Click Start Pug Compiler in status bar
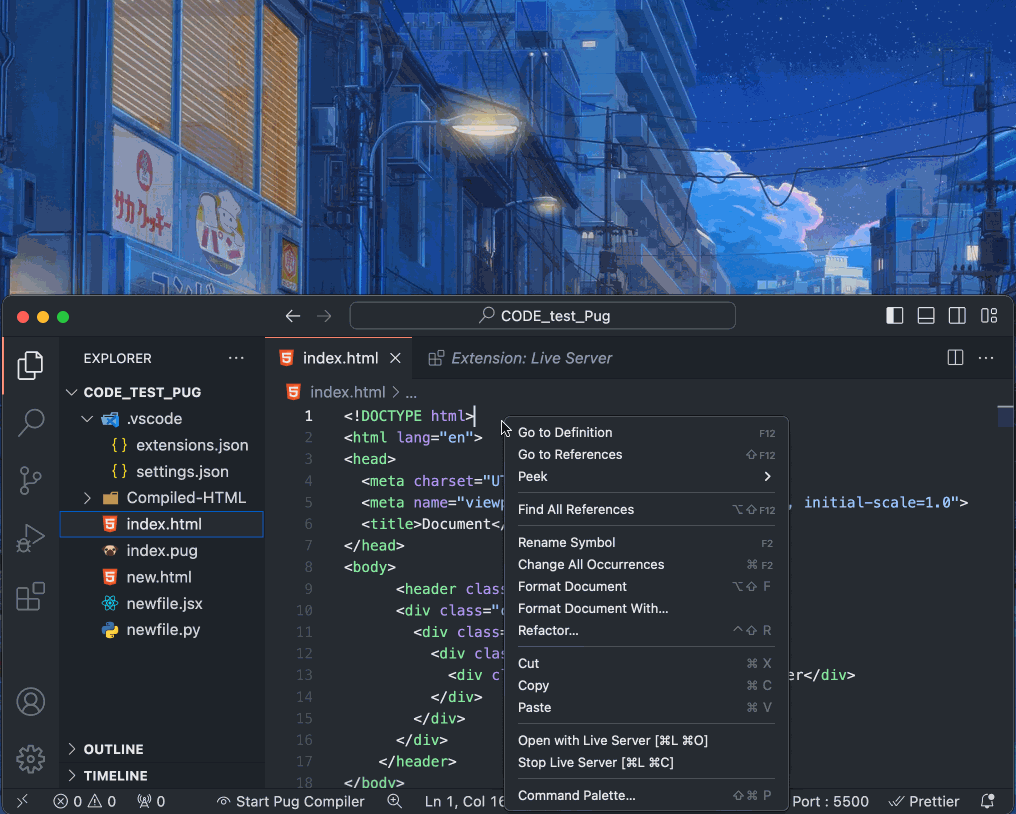Screen dimensions: 1016x814 tap(291, 801)
